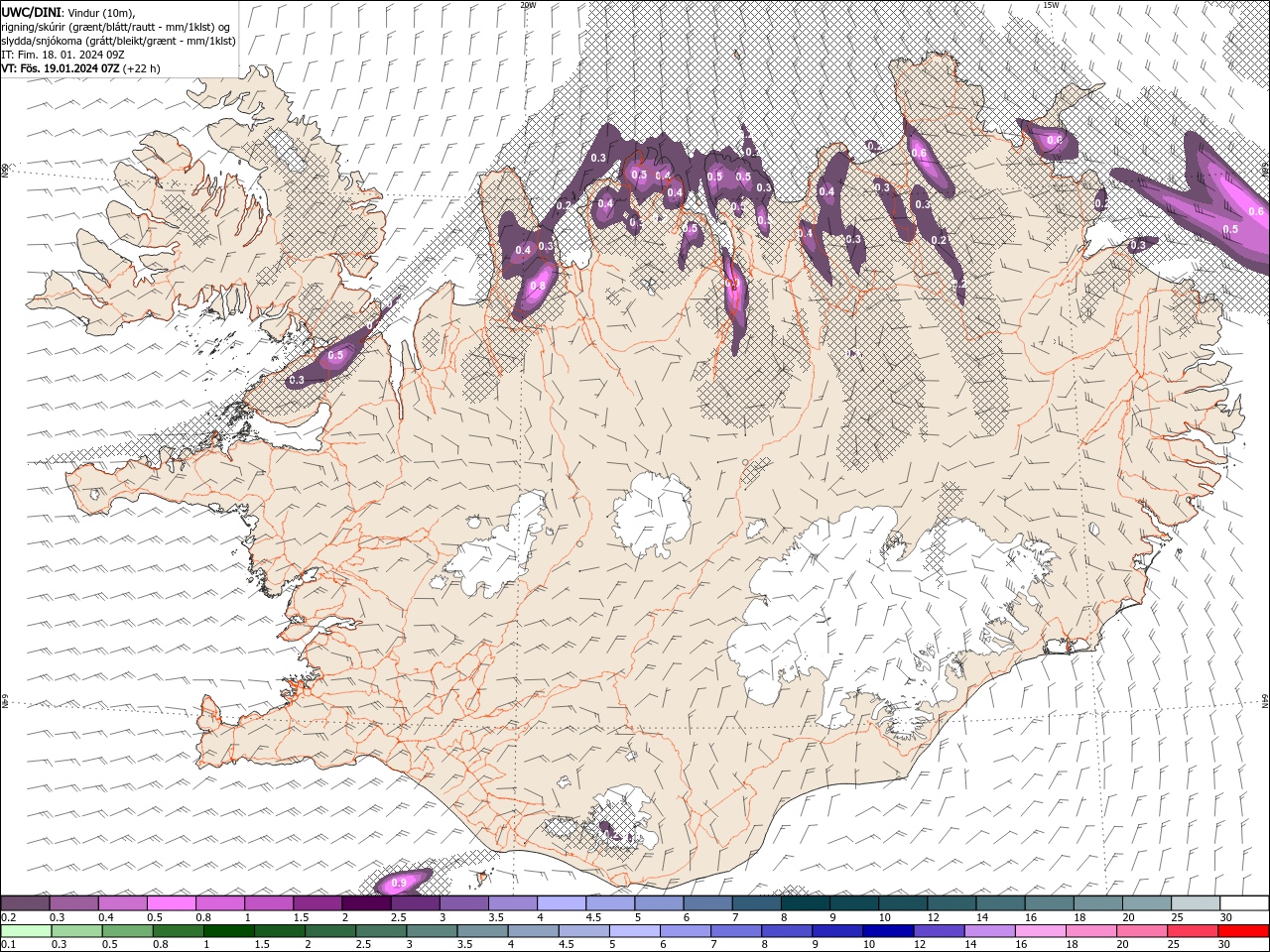Image resolution: width=1270 pixels, height=952 pixels.
Task: Select the snow scale swatch between 0.5 and 0.8
Action: pyautogui.click(x=172, y=902)
